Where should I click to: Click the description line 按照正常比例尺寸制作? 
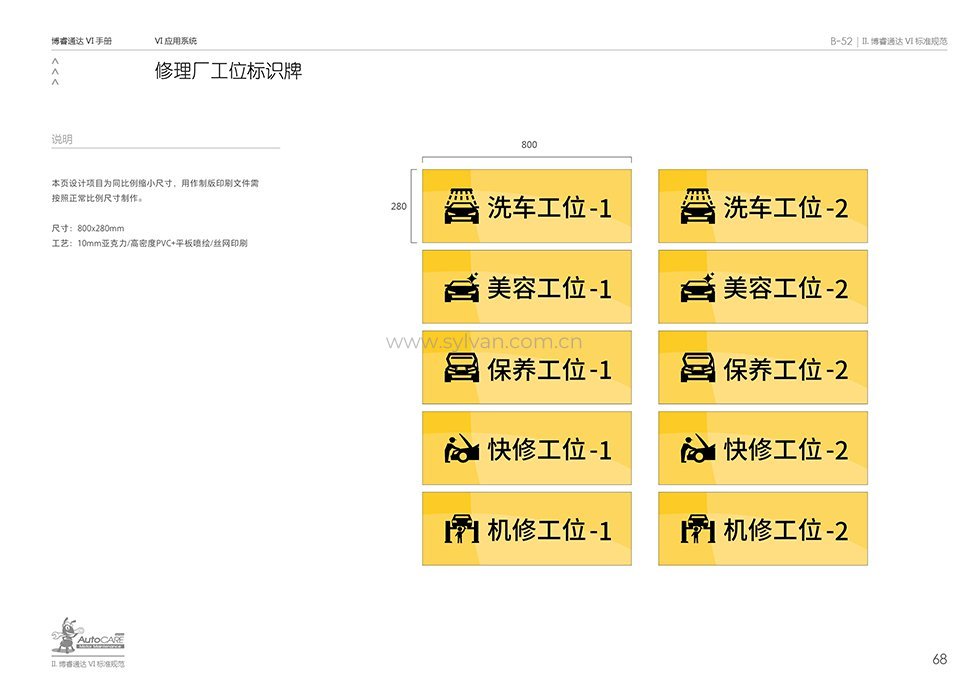pos(97,198)
